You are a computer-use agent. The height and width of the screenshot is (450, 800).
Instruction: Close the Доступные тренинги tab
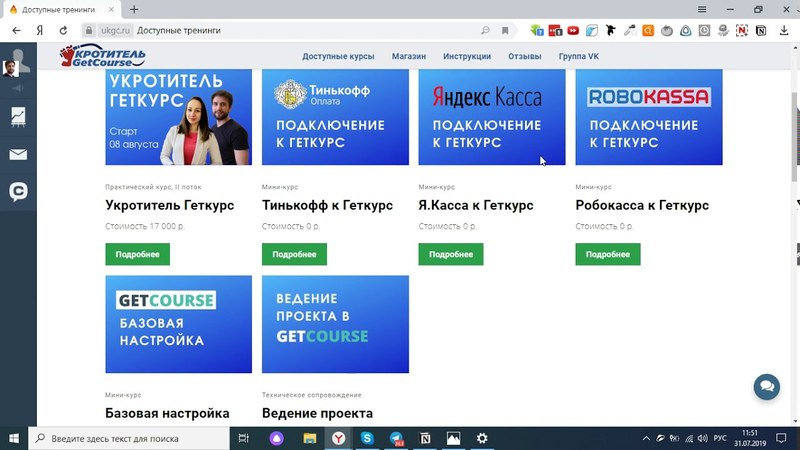[111, 9]
